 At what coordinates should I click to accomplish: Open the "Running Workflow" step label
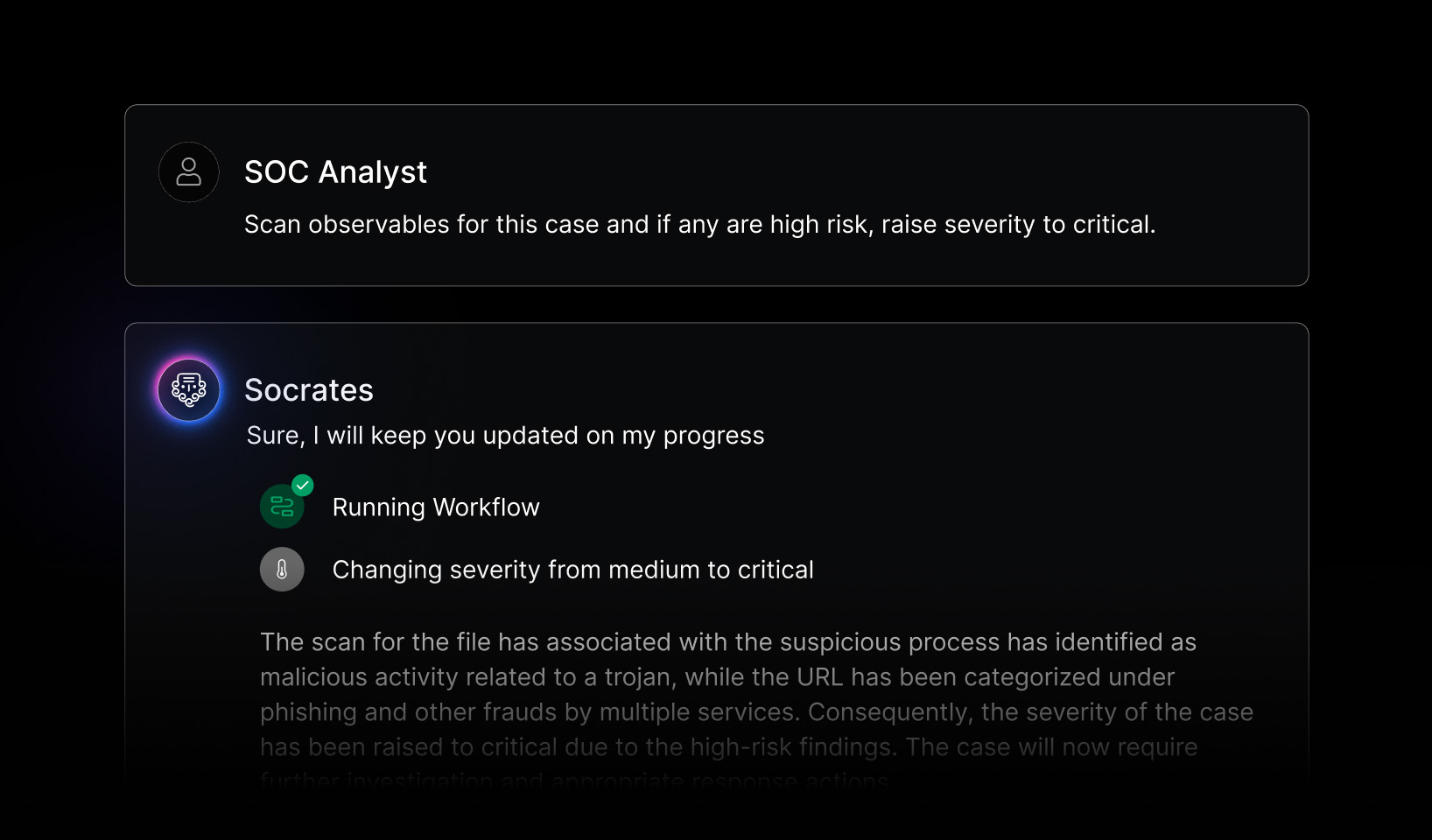(436, 507)
